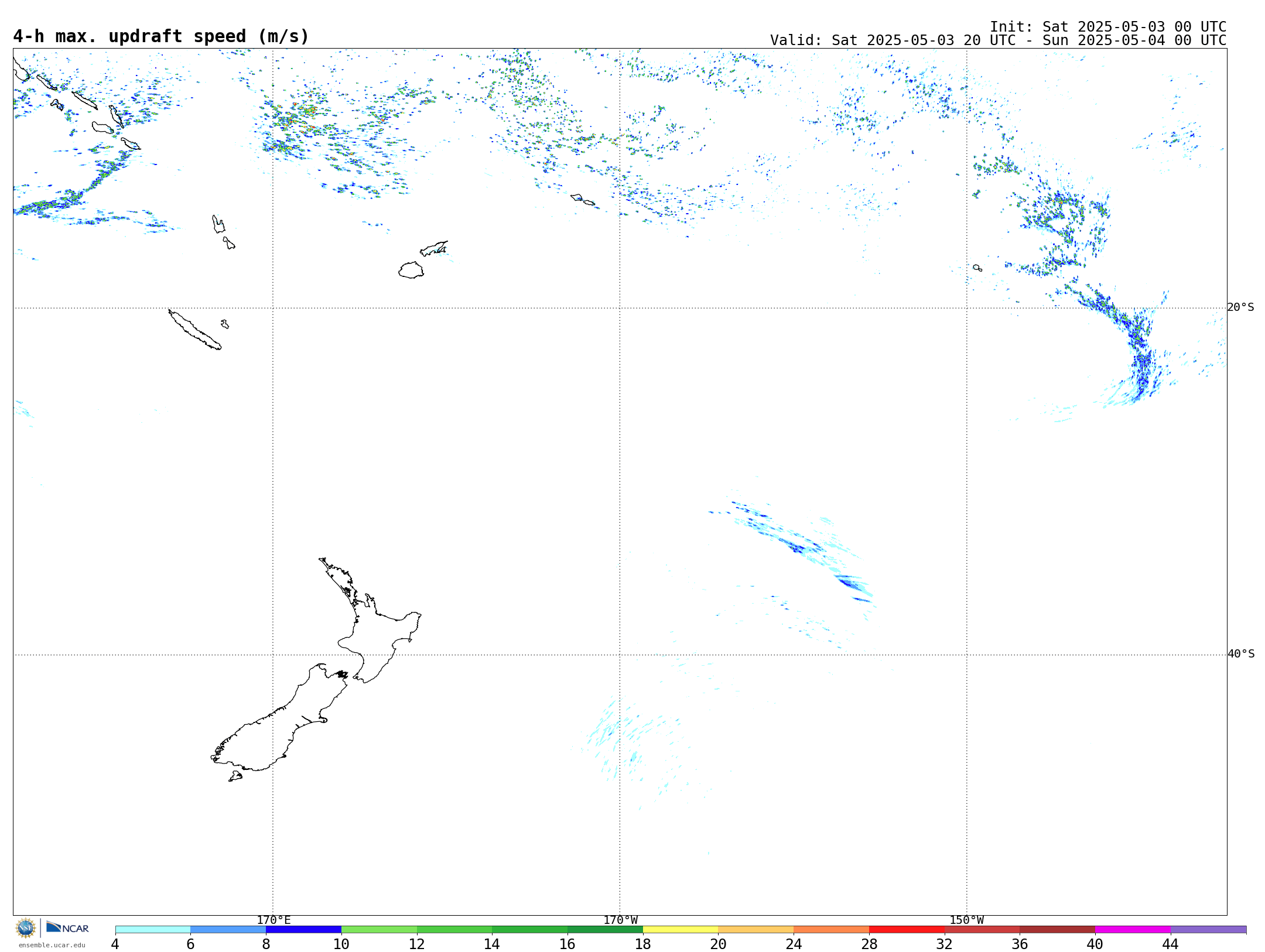Click the 40°S latitude label

click(1241, 654)
